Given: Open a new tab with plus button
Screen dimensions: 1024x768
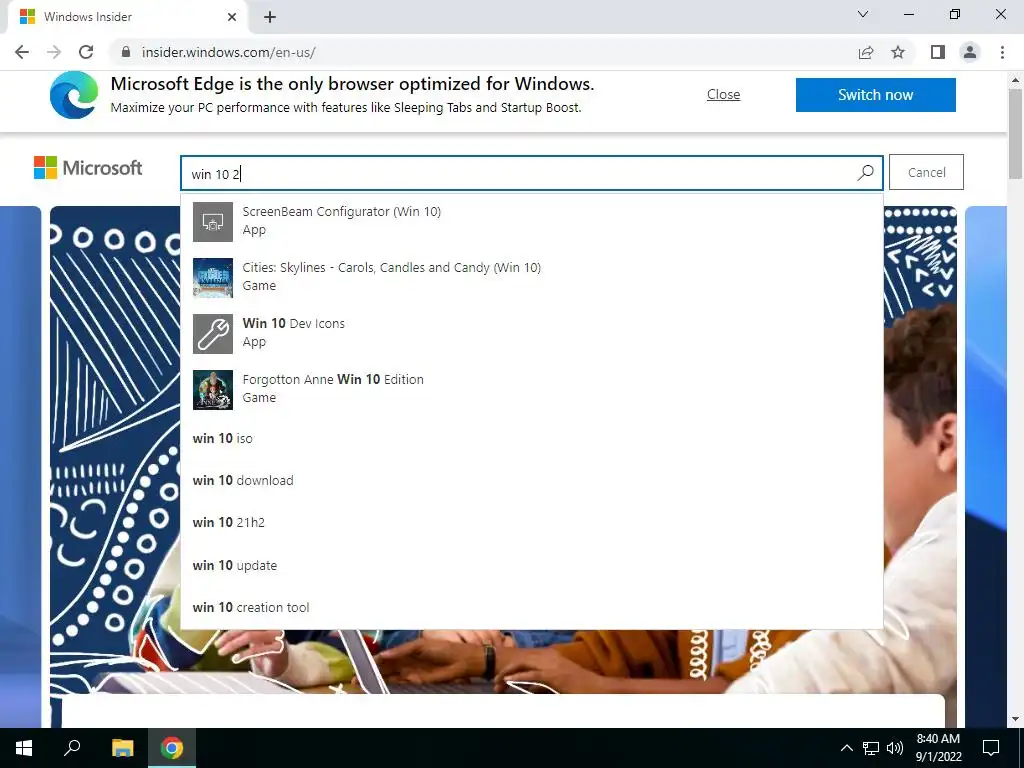Looking at the screenshot, I should point(270,17).
